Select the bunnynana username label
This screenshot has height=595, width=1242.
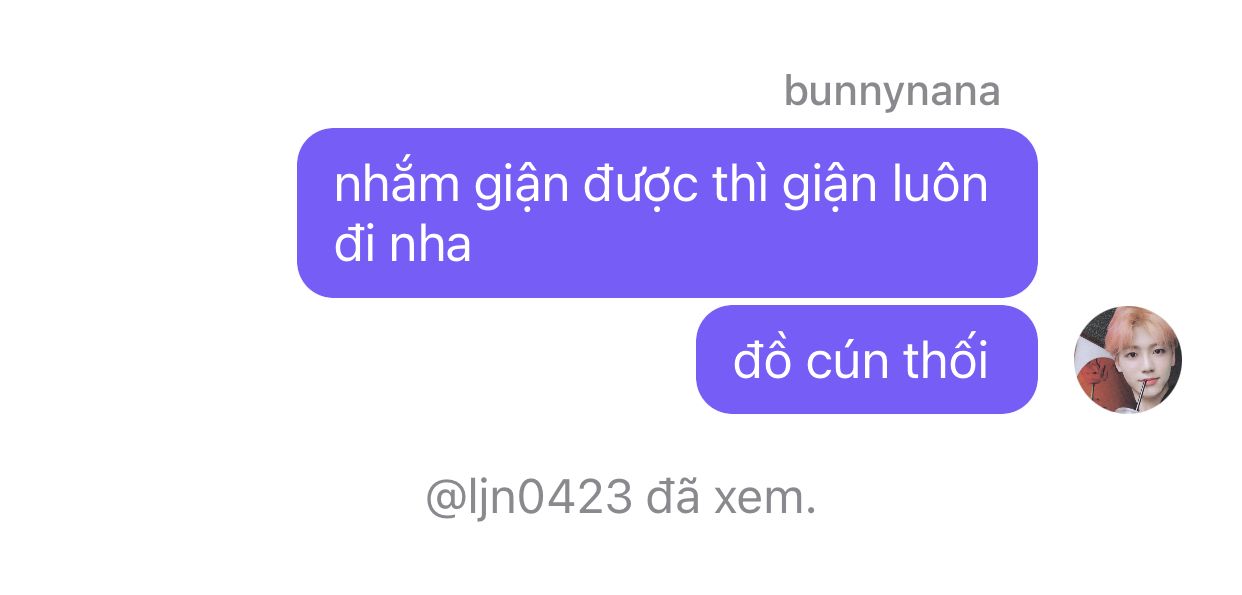[x=892, y=92]
